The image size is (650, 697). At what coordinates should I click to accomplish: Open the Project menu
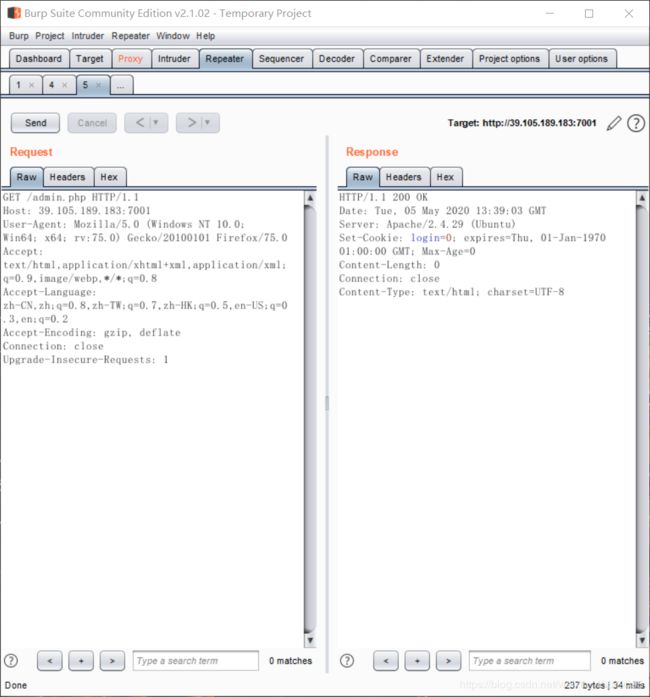[50, 36]
